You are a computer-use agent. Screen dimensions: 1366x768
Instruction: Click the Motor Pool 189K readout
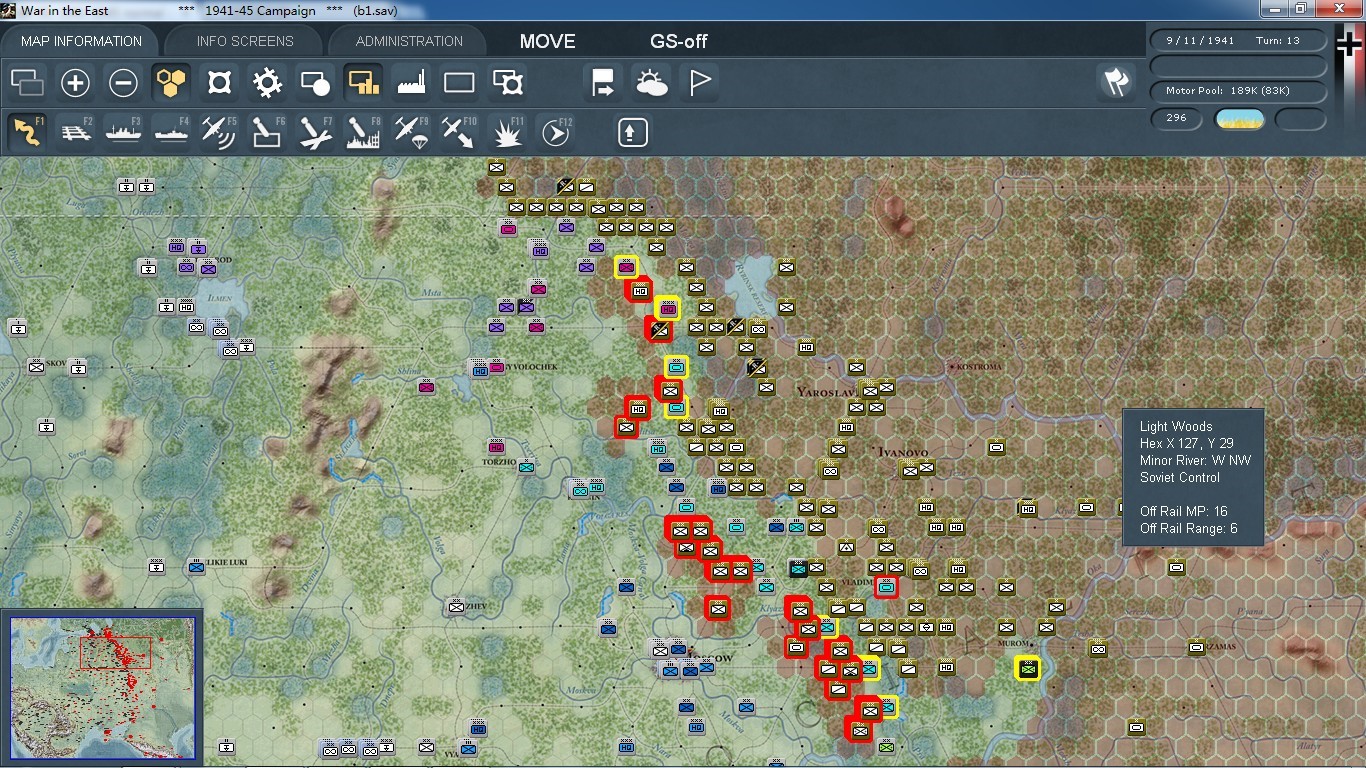(1238, 91)
